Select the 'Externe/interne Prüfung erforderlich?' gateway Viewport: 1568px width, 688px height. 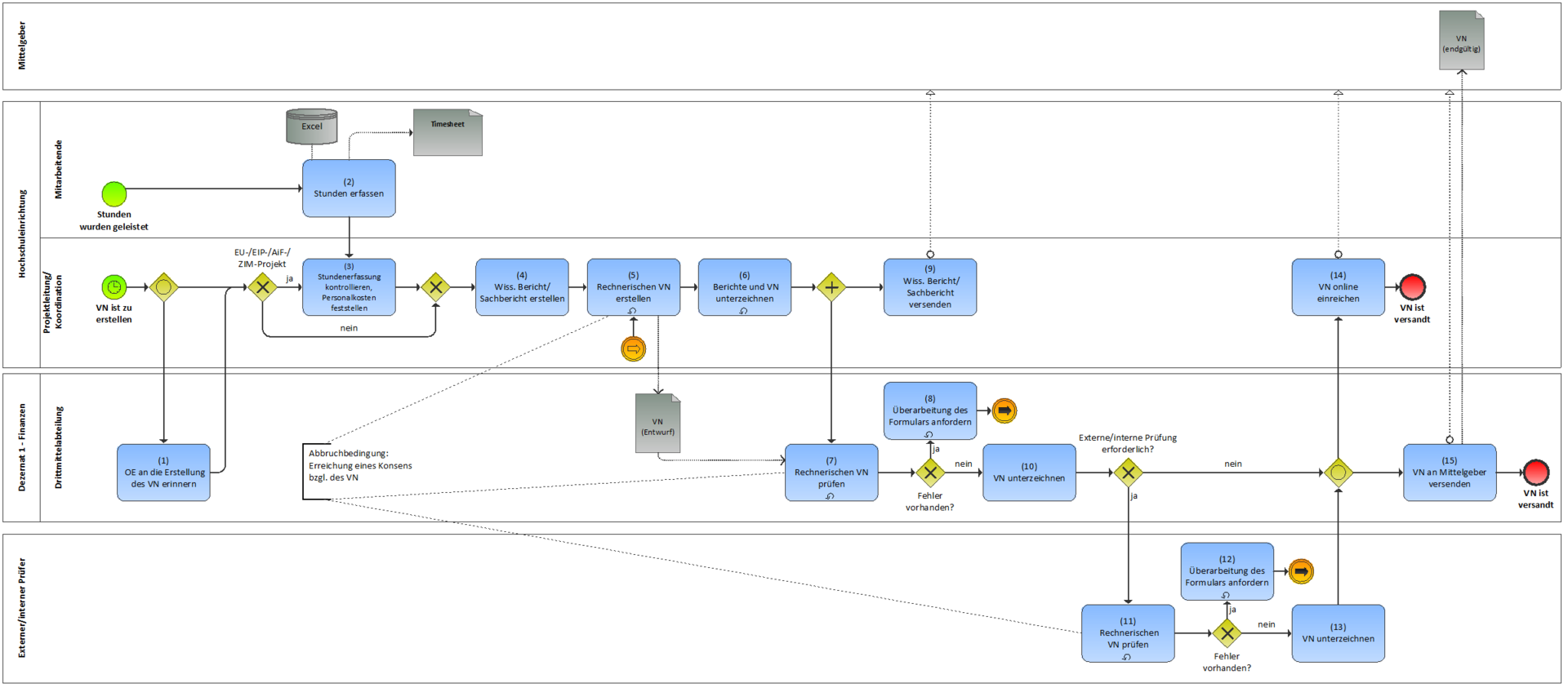pyautogui.click(x=1128, y=473)
